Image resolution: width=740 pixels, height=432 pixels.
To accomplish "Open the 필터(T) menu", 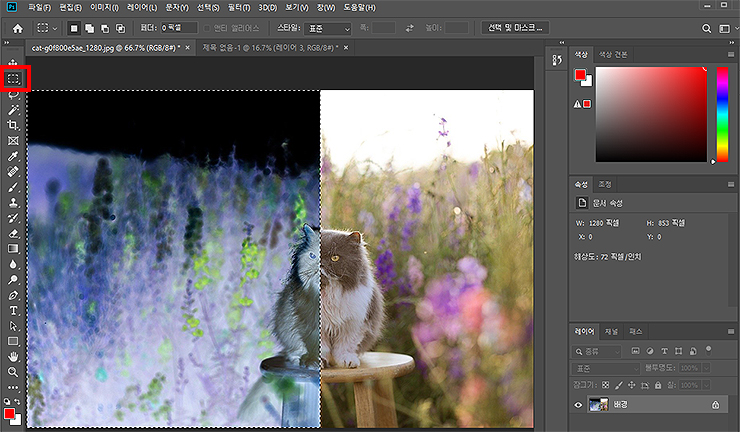I will click(x=239, y=8).
